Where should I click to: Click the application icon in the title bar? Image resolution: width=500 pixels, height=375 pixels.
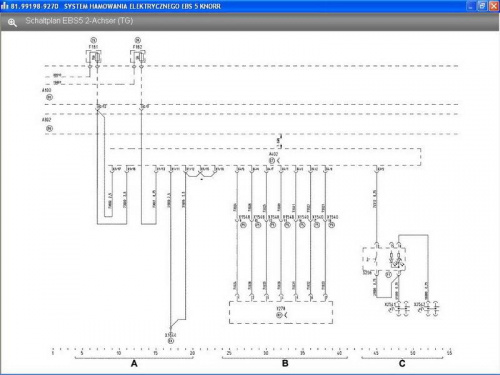5,6
